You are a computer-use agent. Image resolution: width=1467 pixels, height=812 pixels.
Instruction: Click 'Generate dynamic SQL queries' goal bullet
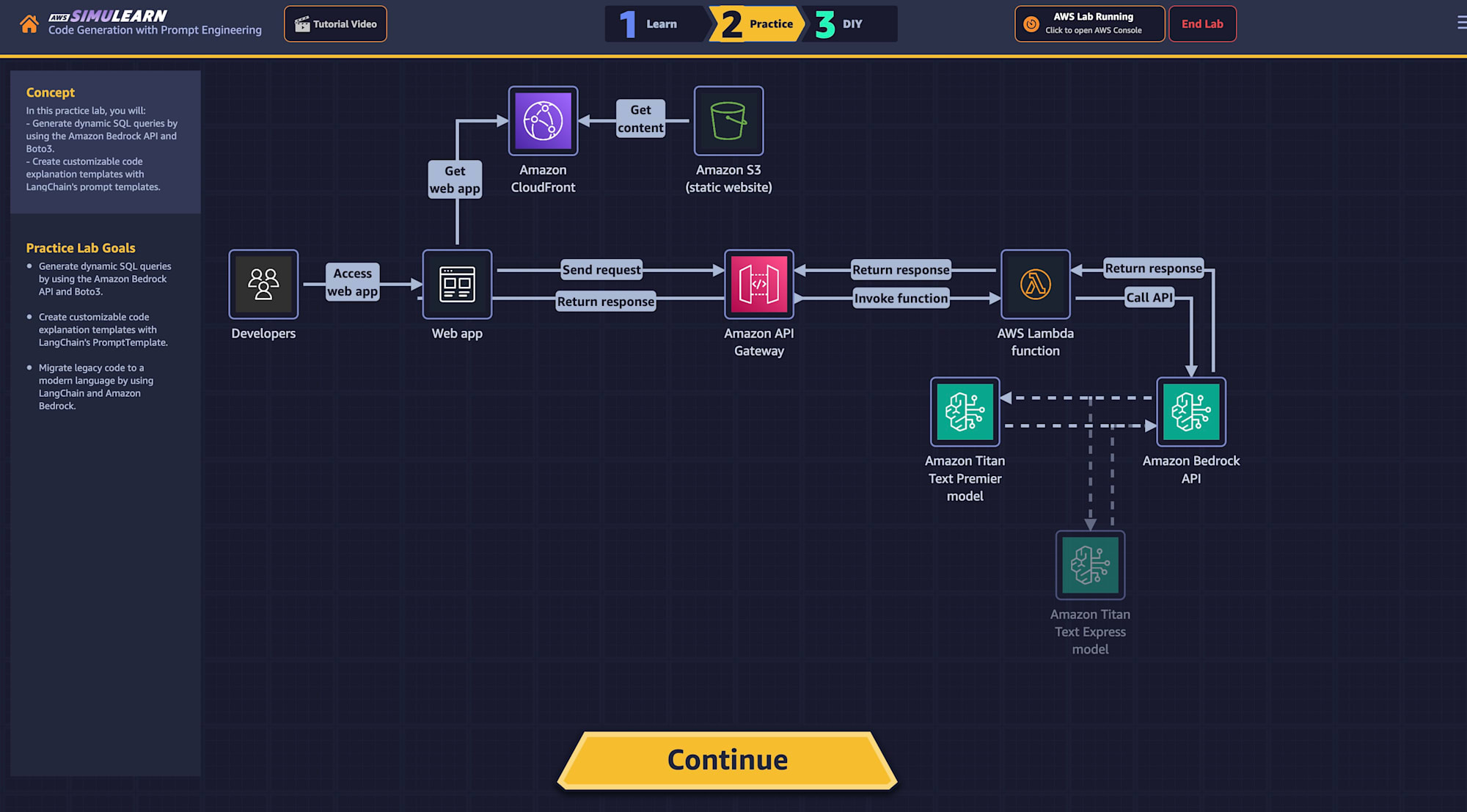(x=105, y=279)
